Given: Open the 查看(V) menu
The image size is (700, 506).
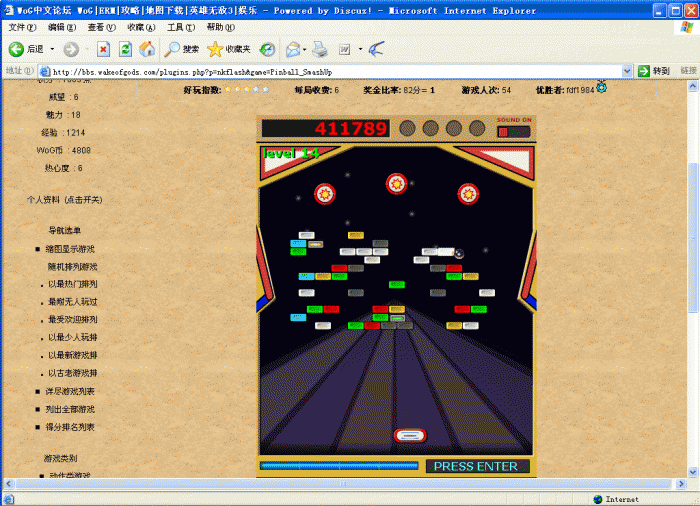Looking at the screenshot, I should coord(101,28).
